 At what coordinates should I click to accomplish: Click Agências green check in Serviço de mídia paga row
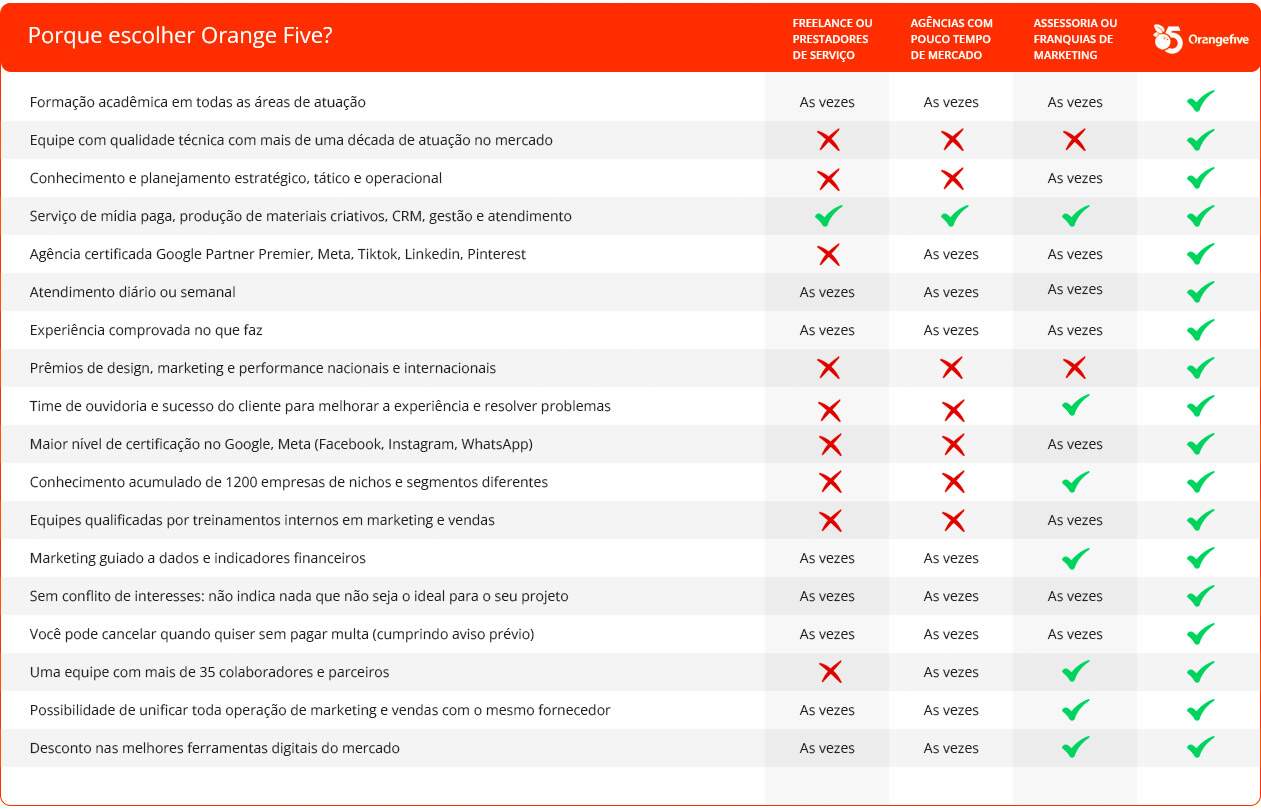[954, 215]
